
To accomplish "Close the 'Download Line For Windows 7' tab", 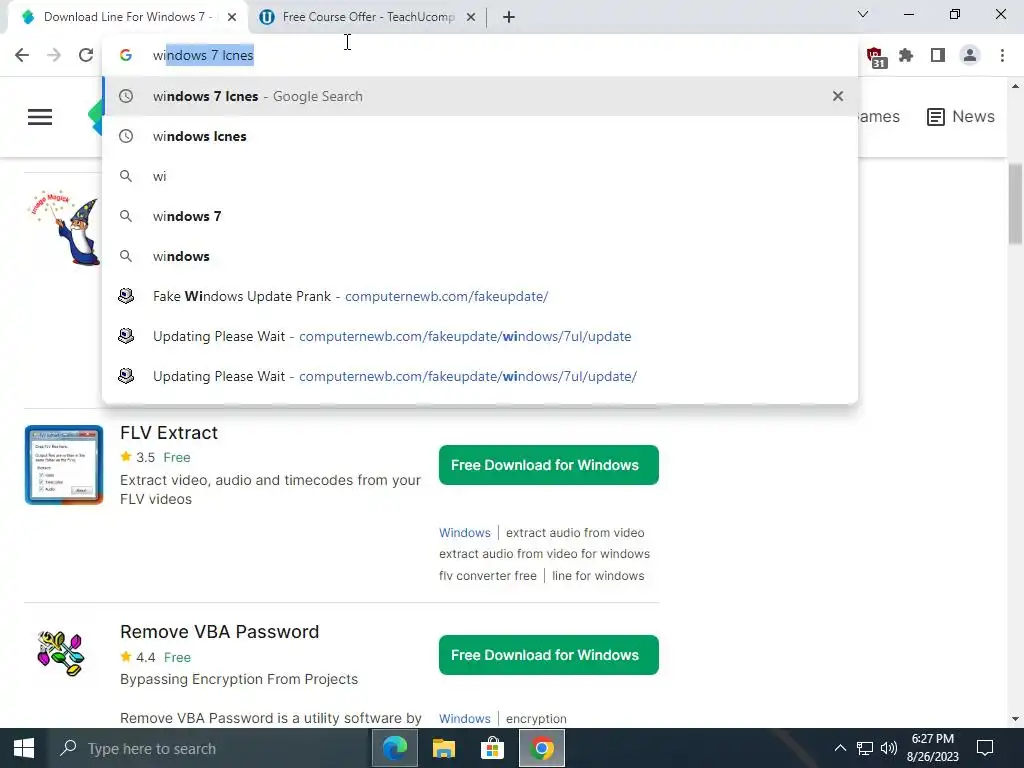I will [232, 17].
